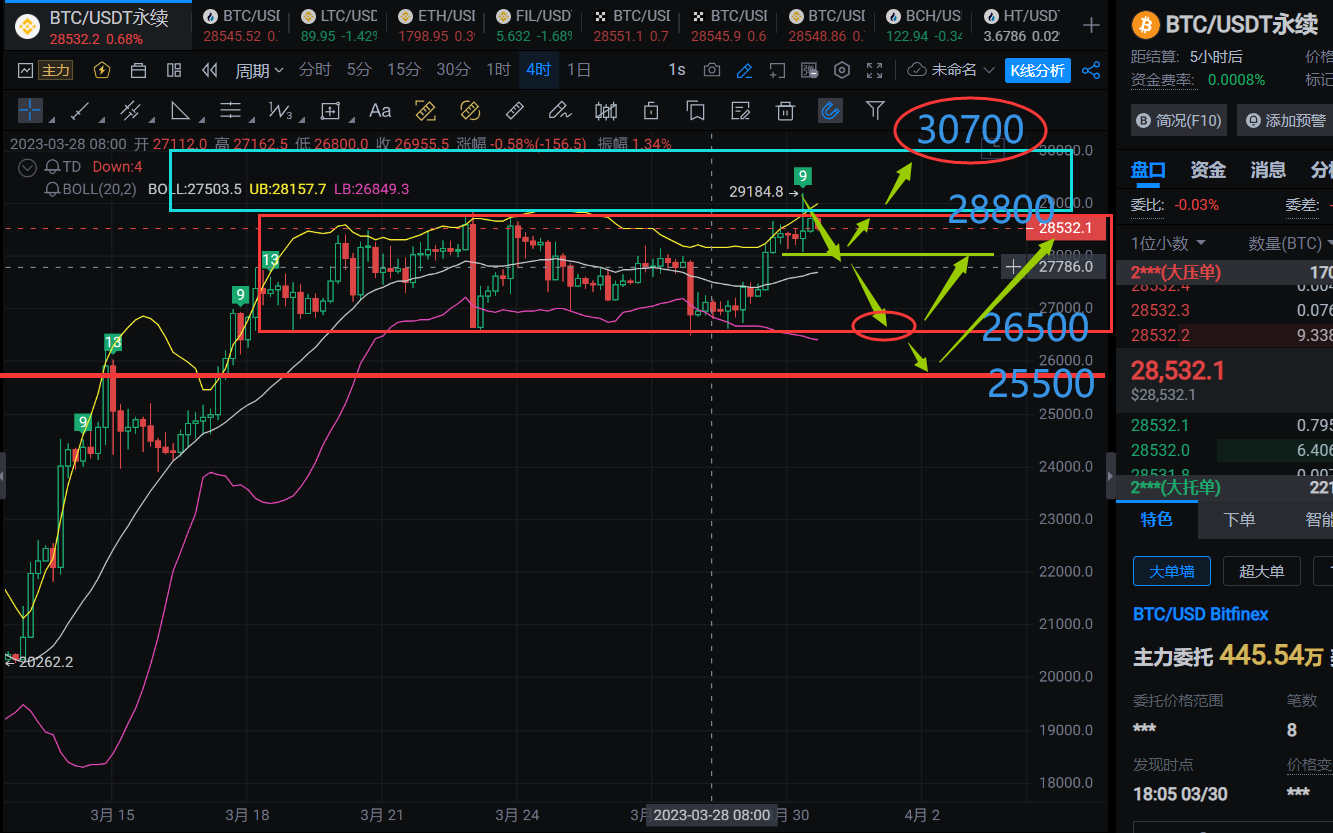Click the trash icon to delete drawings
The width and height of the screenshot is (1333, 833).
(x=786, y=111)
